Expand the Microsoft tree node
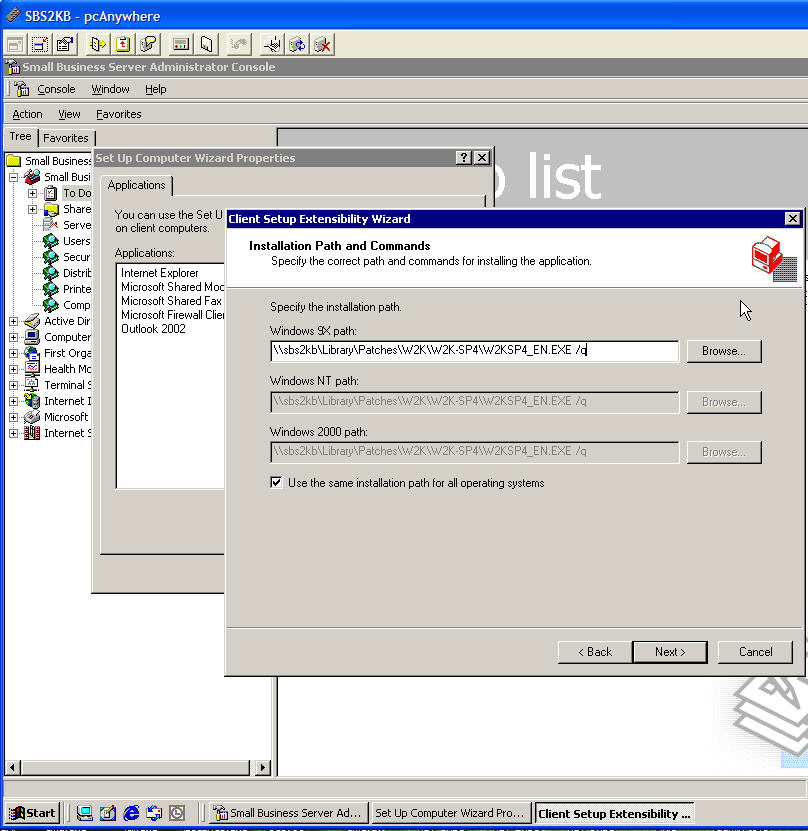The width and height of the screenshot is (808, 831). coord(14,417)
